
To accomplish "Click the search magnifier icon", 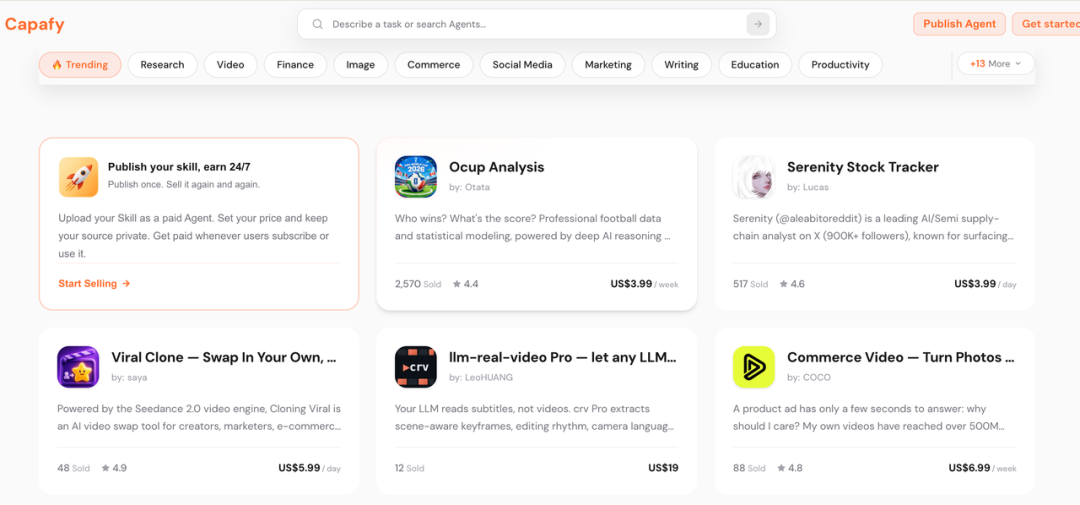I will pyautogui.click(x=318, y=24).
